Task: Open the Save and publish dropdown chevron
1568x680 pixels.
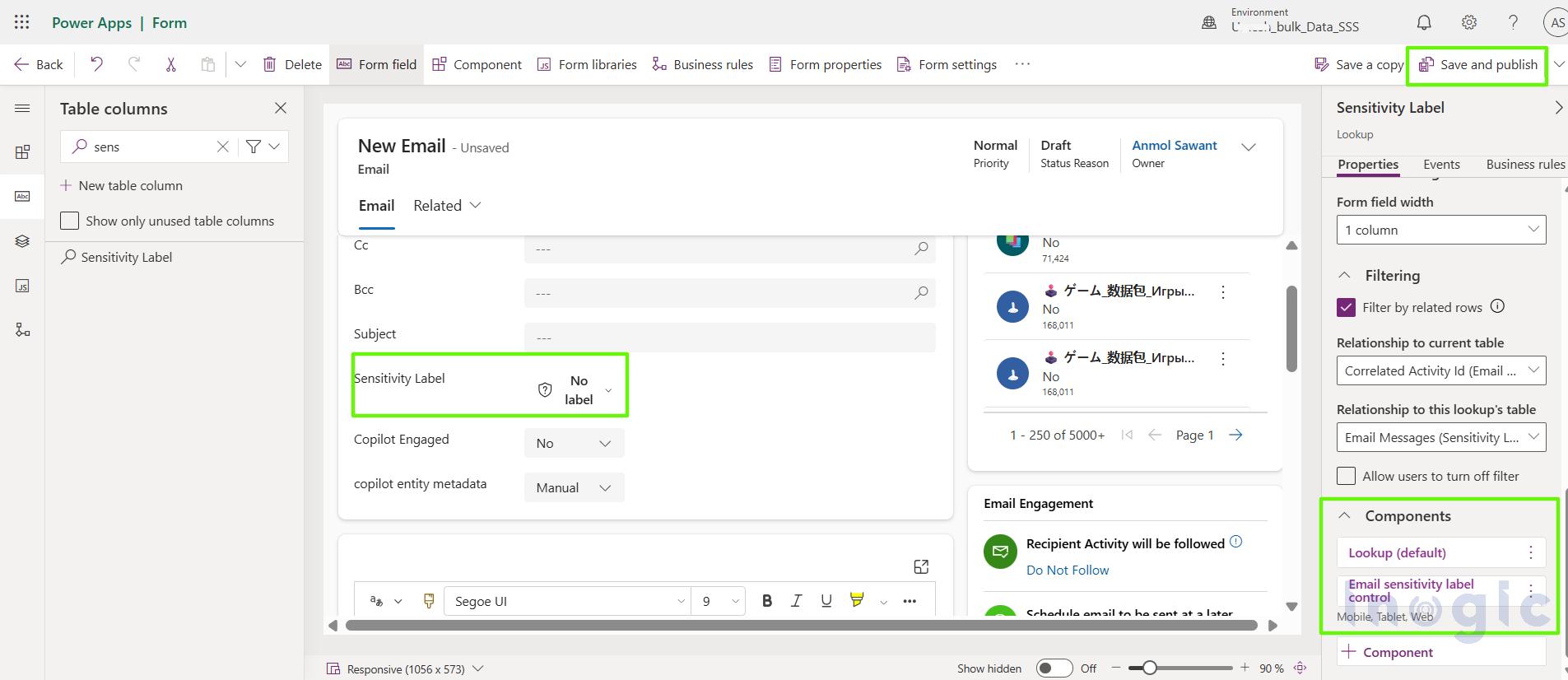Action: (1559, 64)
